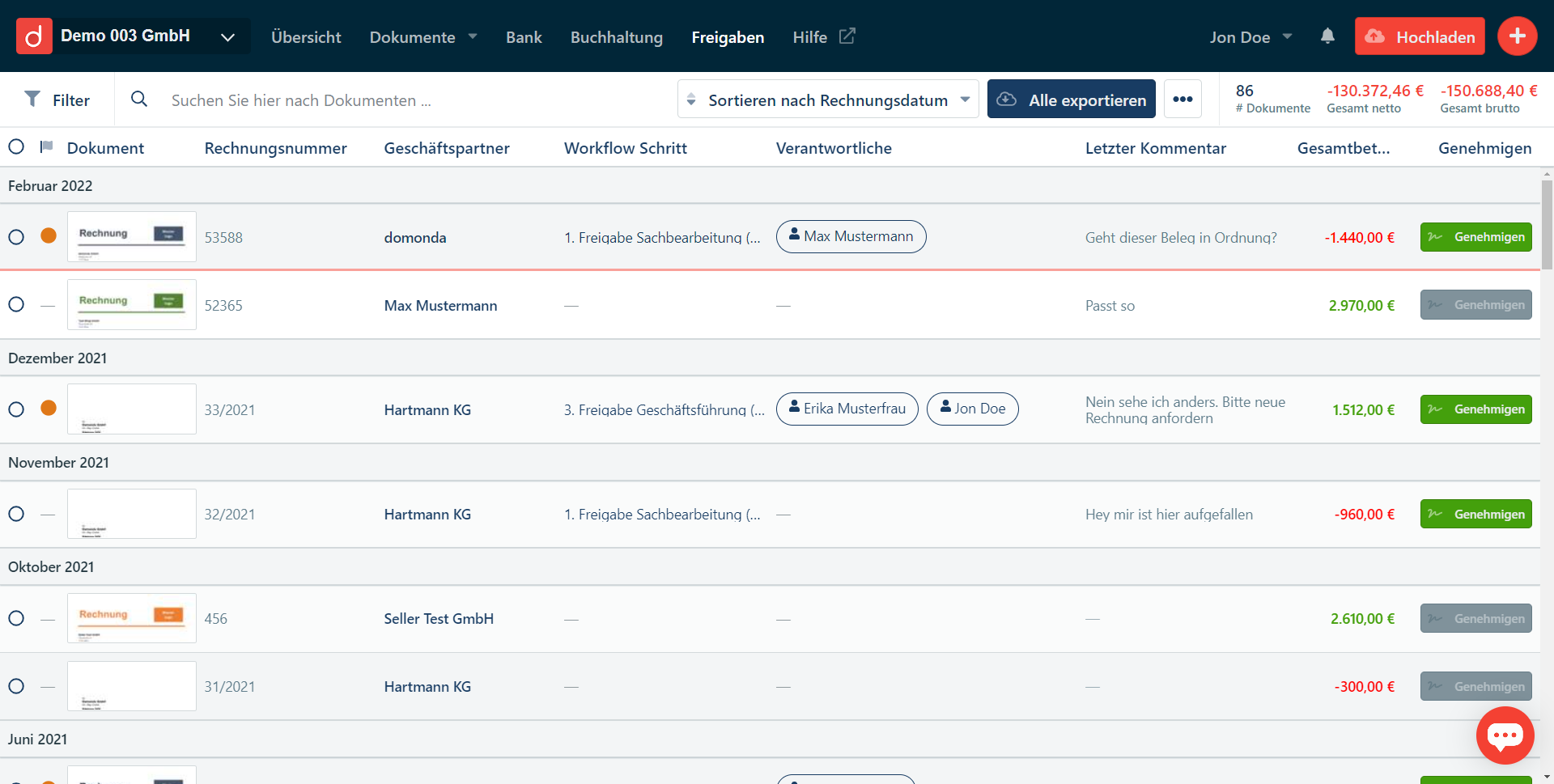
Task: Open the Bank menu item
Action: (524, 37)
